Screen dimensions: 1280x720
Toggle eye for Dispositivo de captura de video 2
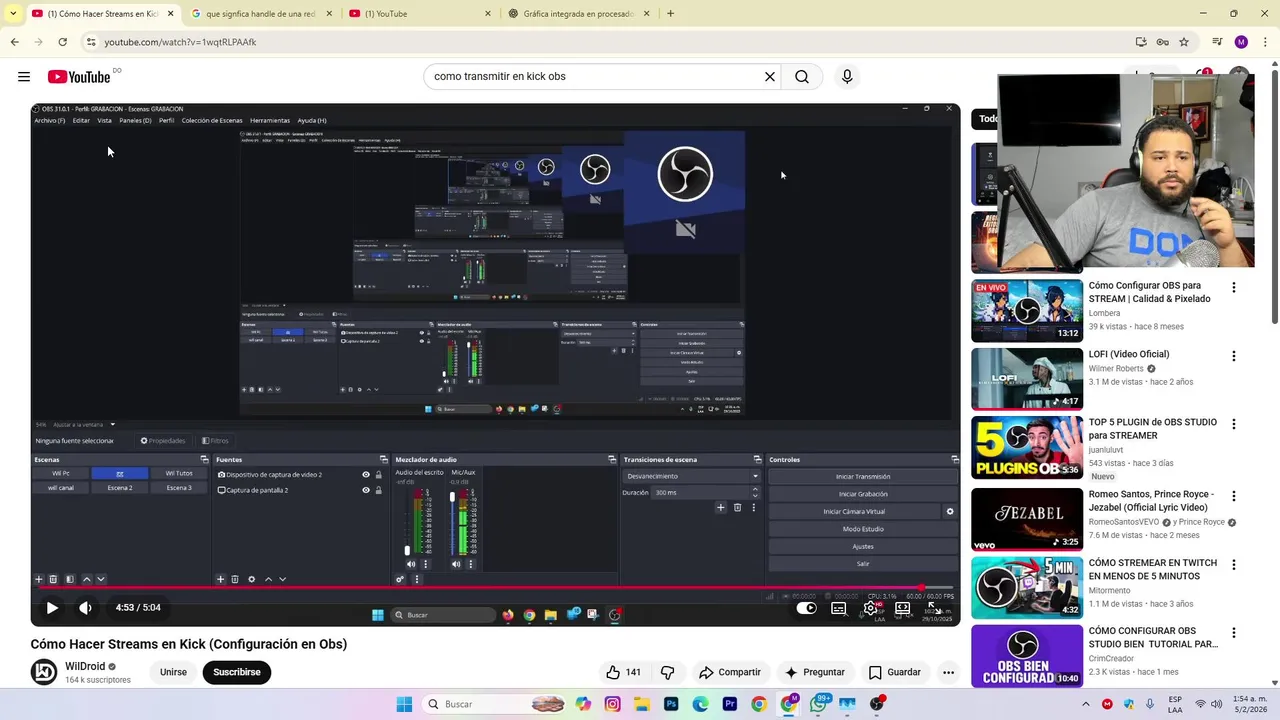[366, 475]
